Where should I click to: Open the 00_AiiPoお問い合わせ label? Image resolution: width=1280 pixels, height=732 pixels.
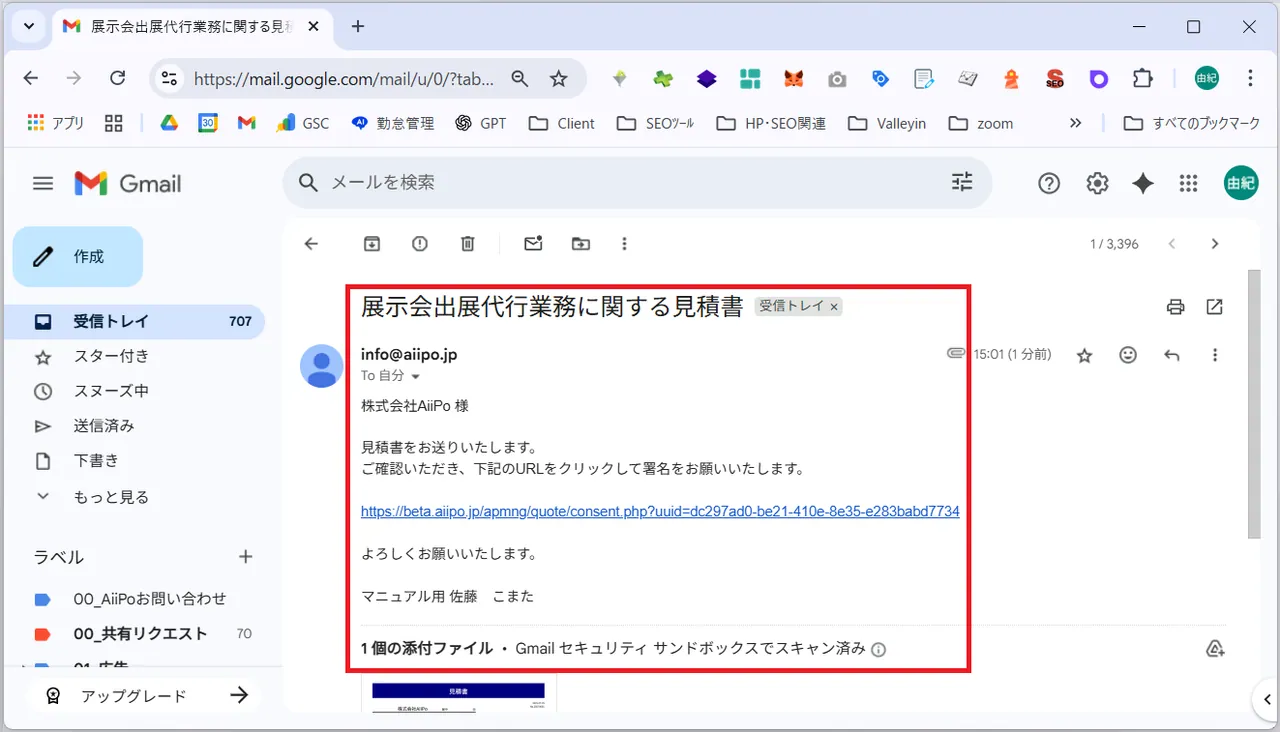(x=150, y=599)
